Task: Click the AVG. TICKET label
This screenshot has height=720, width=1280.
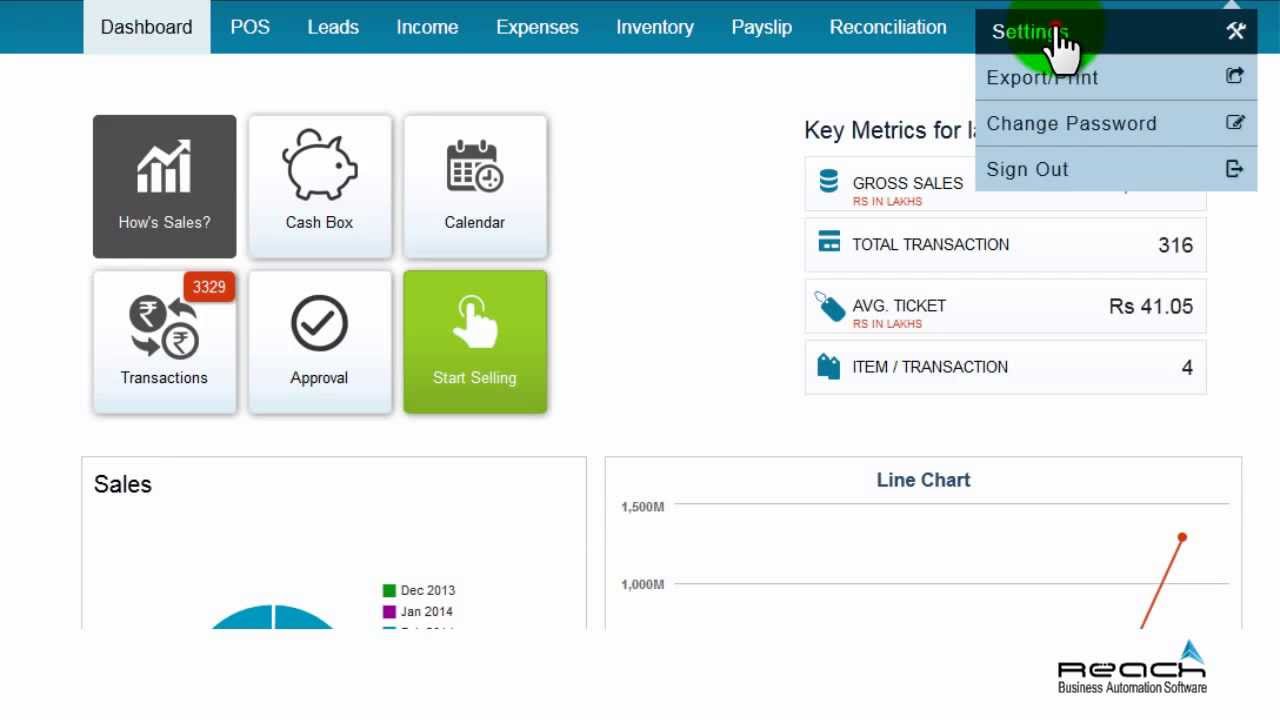Action: [899, 306]
